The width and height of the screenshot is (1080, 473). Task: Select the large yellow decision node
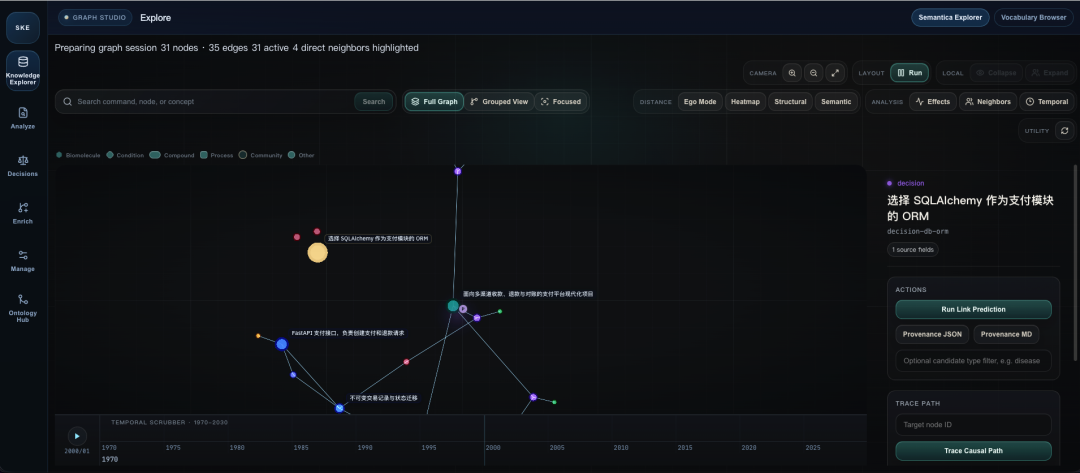point(318,253)
